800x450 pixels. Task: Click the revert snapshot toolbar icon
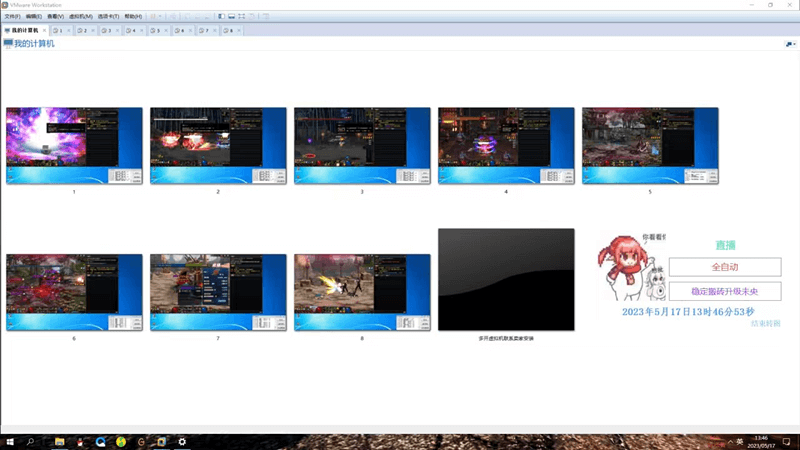point(197,16)
